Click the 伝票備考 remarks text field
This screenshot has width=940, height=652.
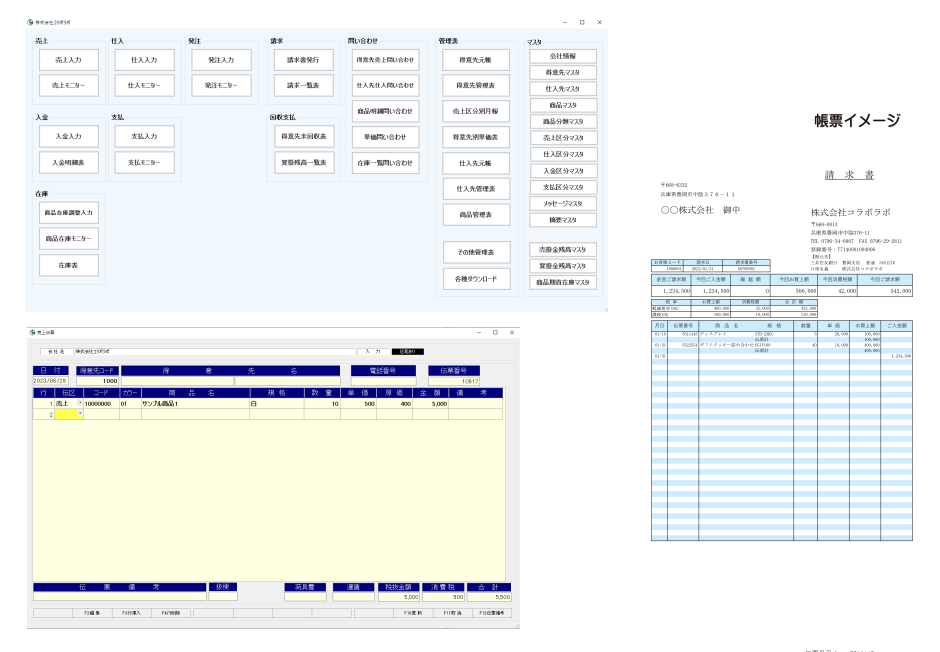[118, 597]
